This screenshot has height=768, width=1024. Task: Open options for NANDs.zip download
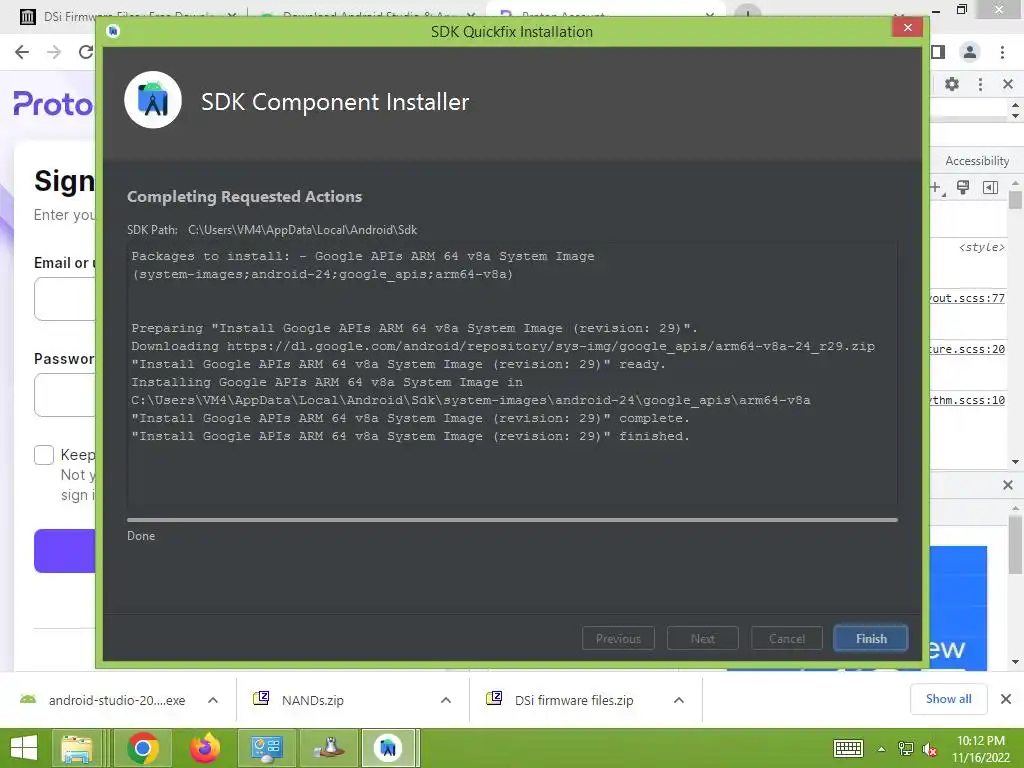(446, 700)
